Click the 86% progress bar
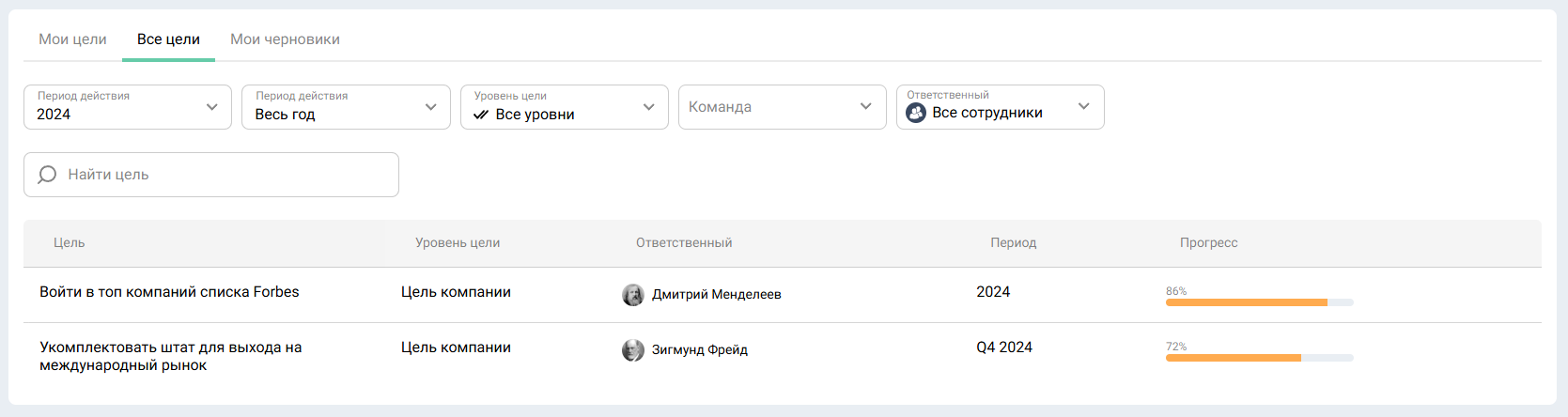The height and width of the screenshot is (417, 1568). click(1259, 302)
